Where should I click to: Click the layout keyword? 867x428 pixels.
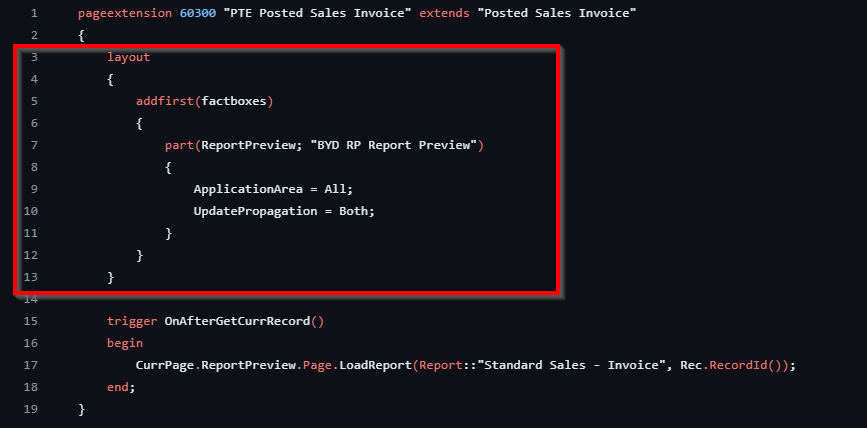pos(129,57)
